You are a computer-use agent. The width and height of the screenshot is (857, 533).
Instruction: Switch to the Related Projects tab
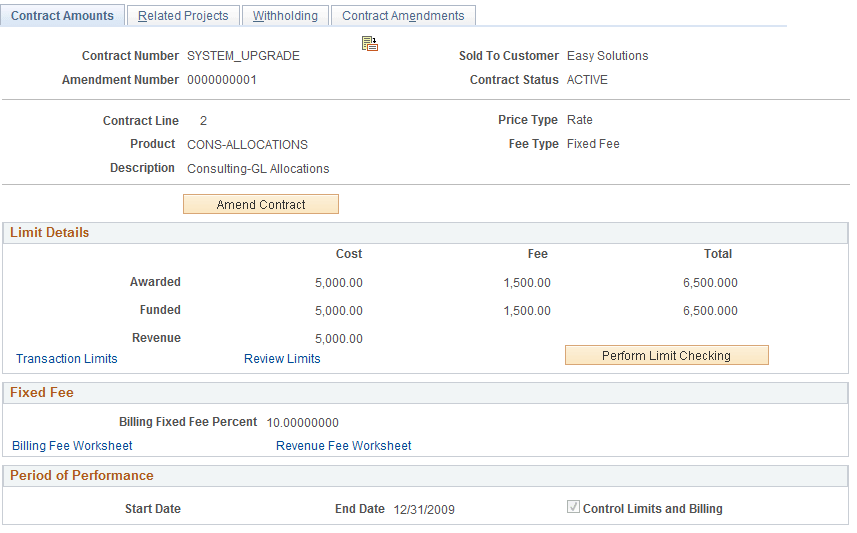[x=183, y=16]
